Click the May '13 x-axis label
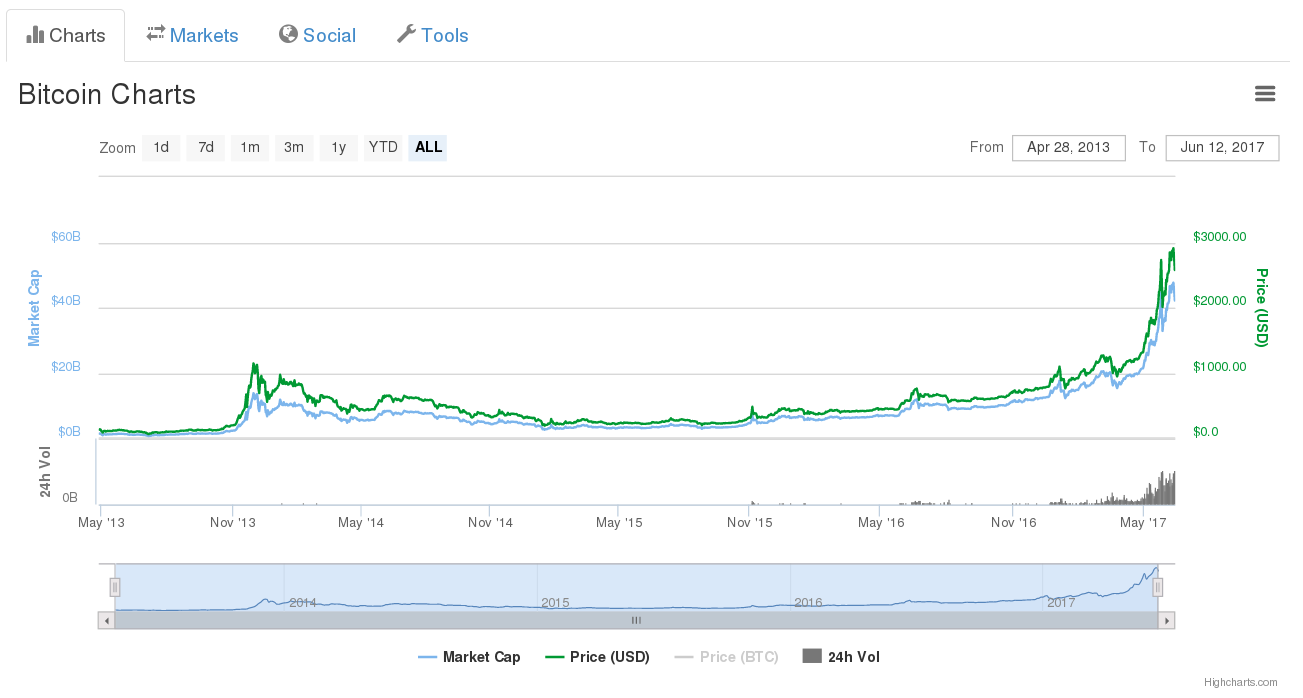The height and width of the screenshot is (698, 1303). tap(102, 523)
